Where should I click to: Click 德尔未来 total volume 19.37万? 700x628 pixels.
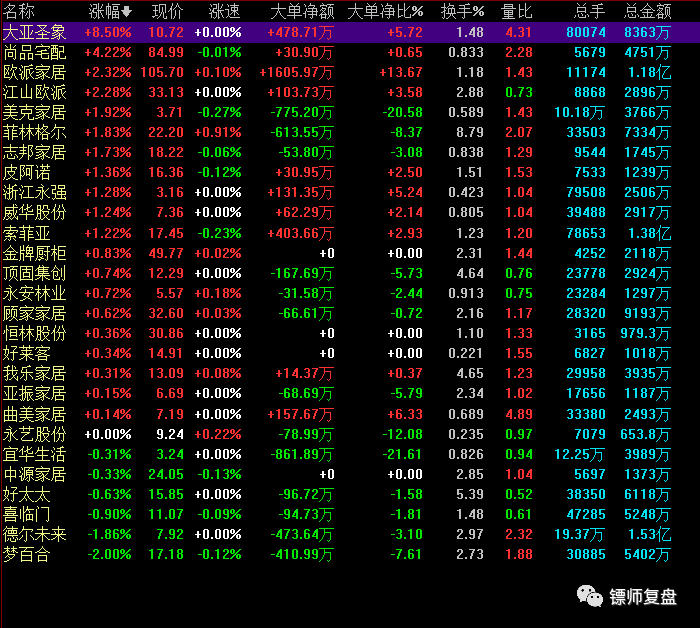click(x=579, y=534)
